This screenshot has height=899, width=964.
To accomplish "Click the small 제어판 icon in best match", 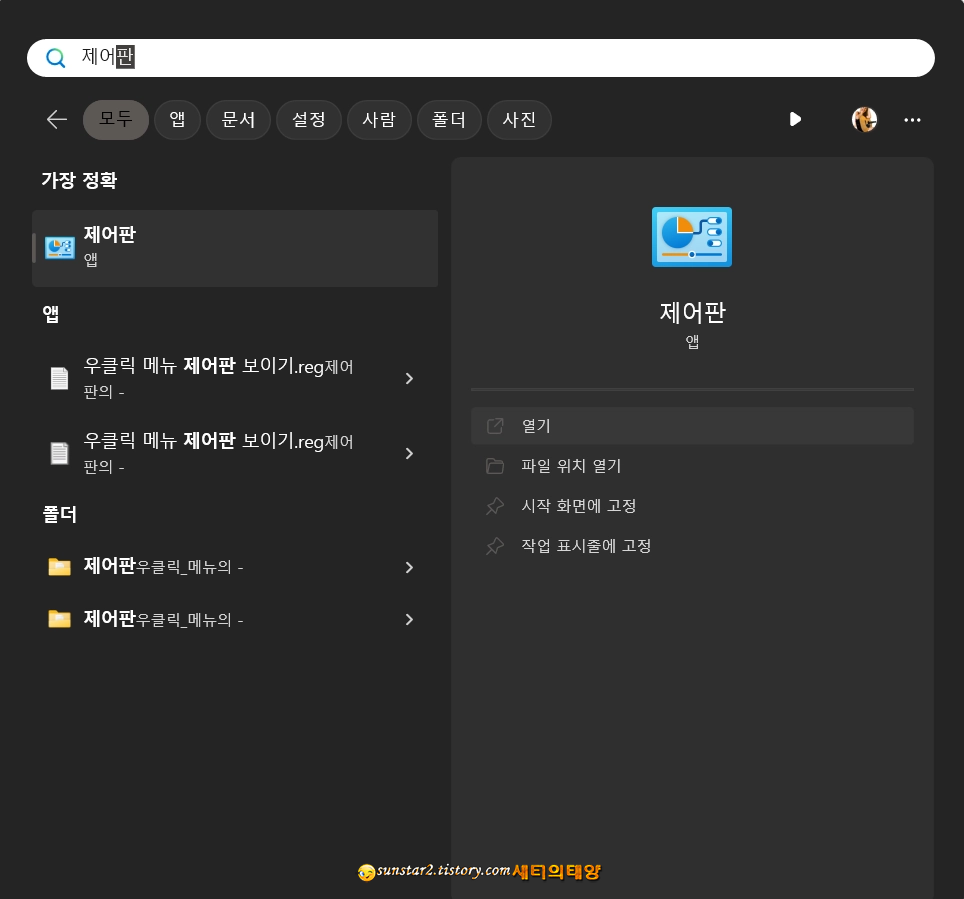I will coord(60,248).
